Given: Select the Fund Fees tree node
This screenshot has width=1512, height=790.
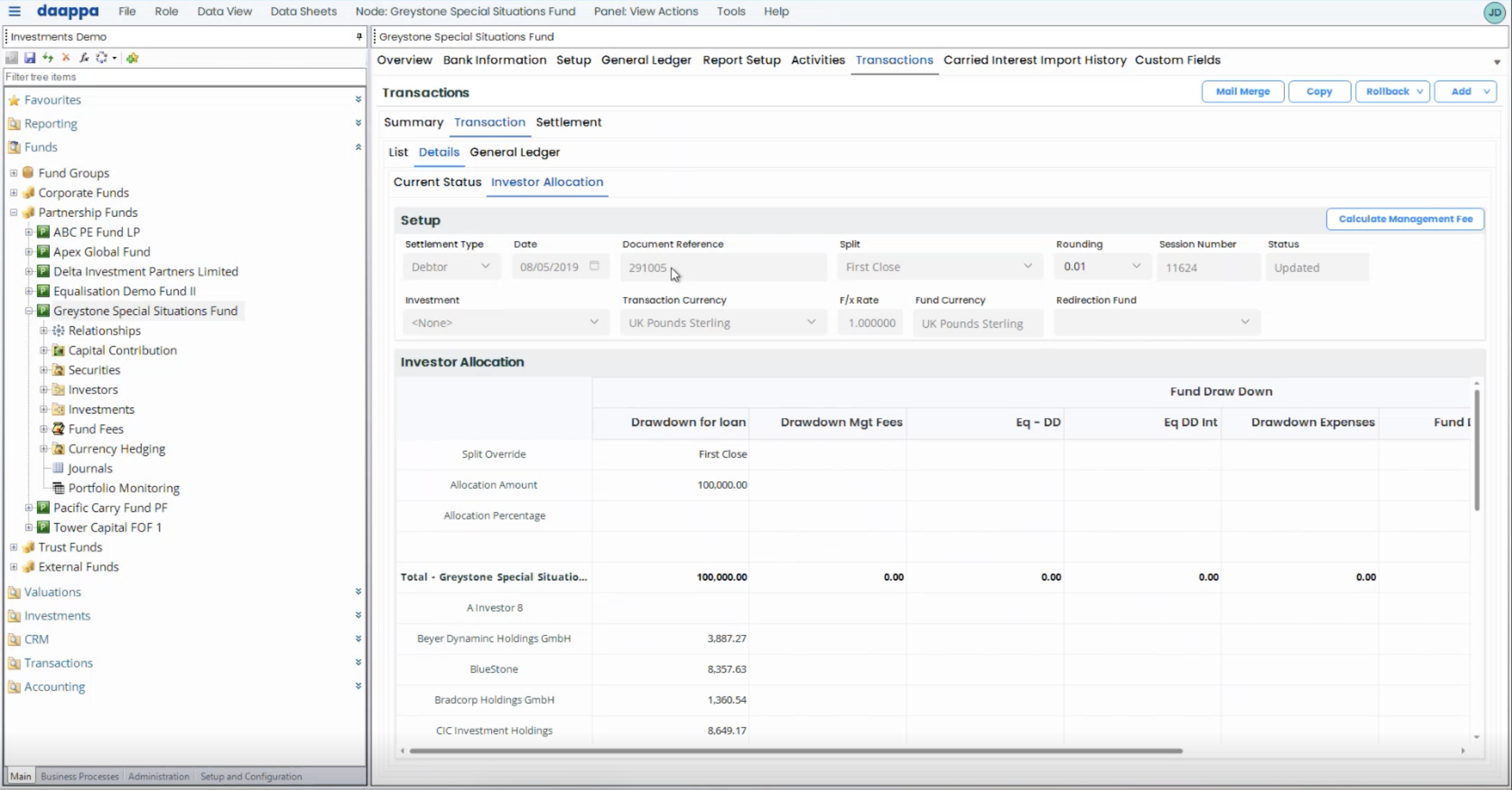Looking at the screenshot, I should (x=96, y=429).
